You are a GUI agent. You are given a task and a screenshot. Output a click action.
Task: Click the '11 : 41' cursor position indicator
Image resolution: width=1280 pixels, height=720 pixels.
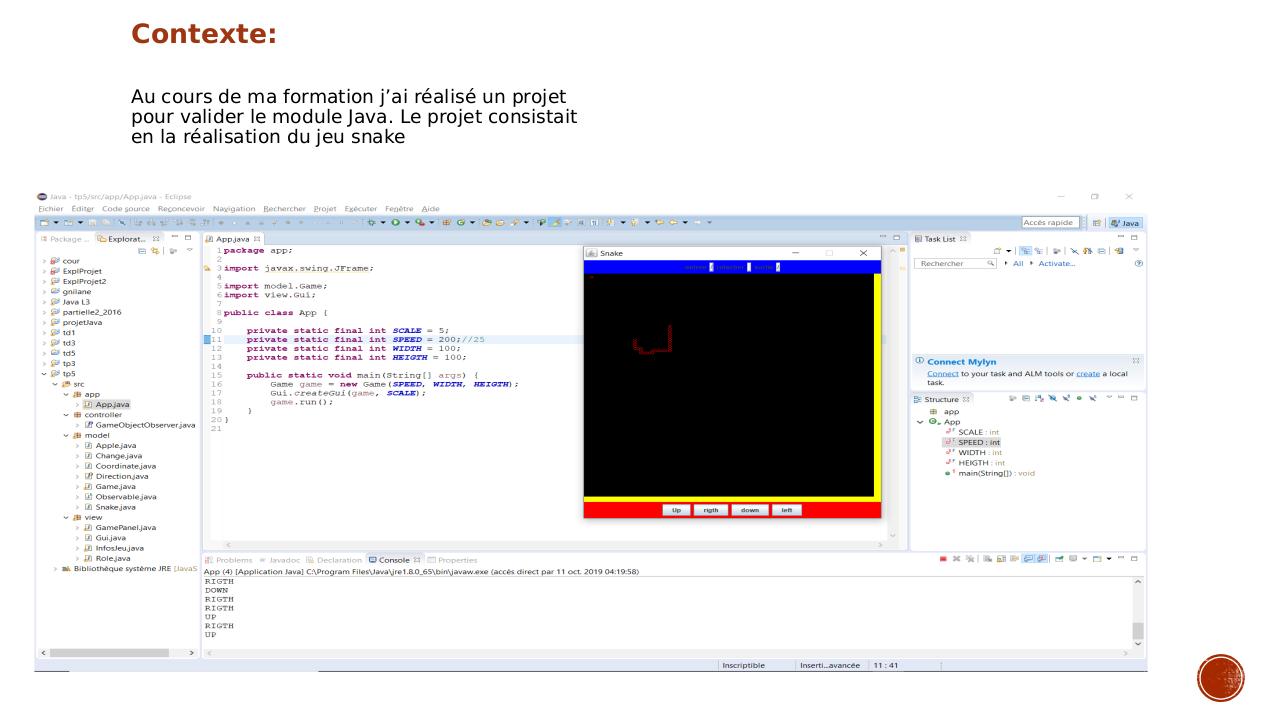(x=884, y=664)
